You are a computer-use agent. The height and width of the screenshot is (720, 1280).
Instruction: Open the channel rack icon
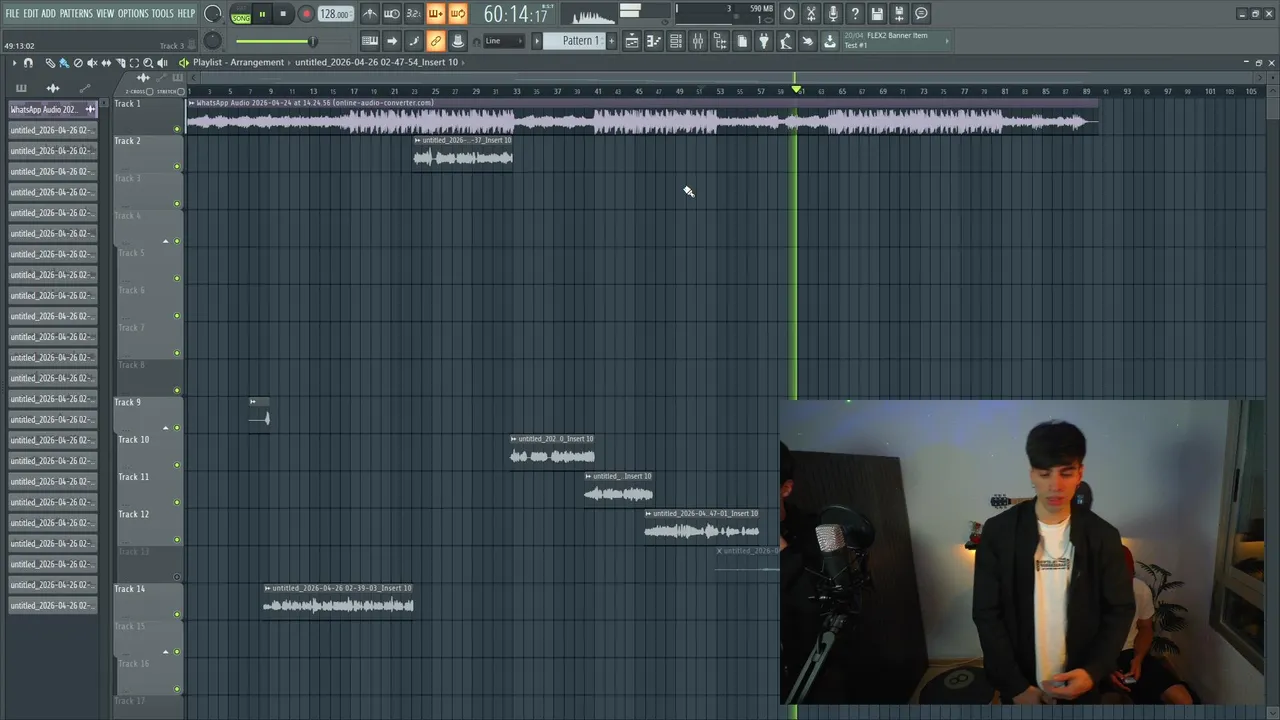pos(676,41)
